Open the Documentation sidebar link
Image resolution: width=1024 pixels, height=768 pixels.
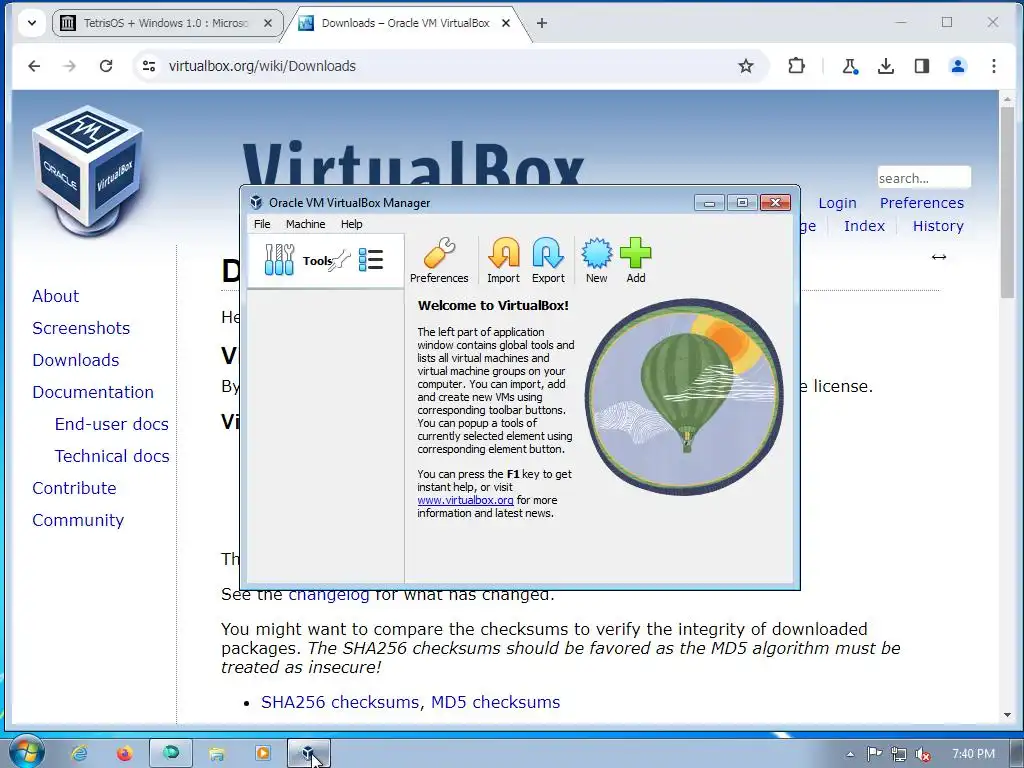pos(93,392)
